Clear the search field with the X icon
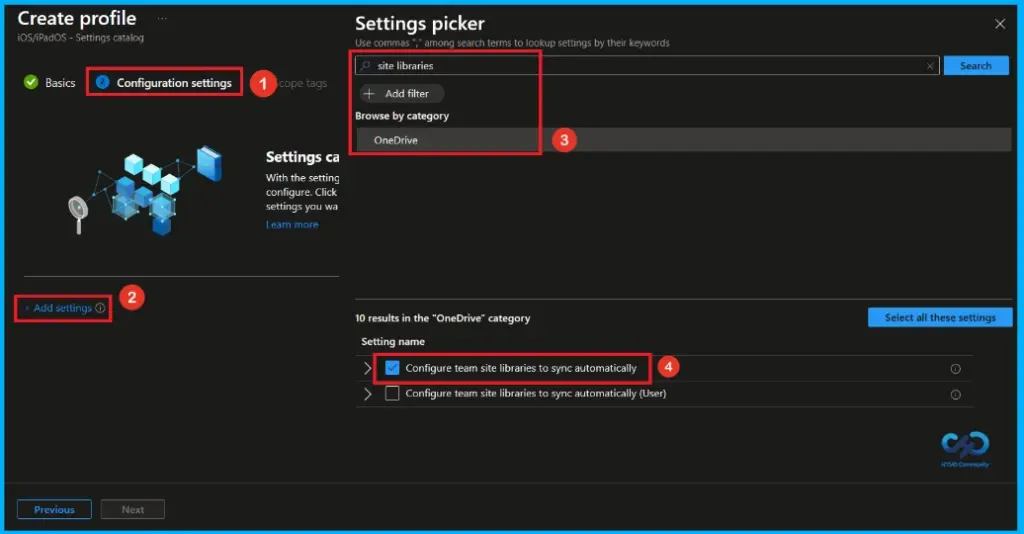 tap(930, 66)
